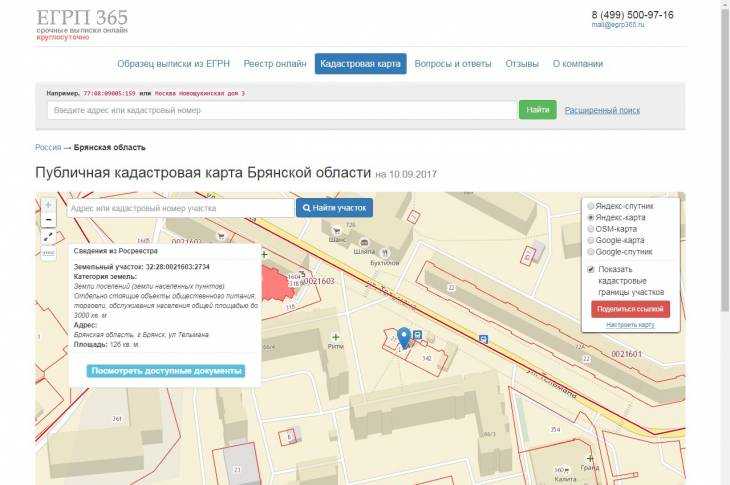
Task: Click the blue location pin marker
Action: (x=404, y=337)
